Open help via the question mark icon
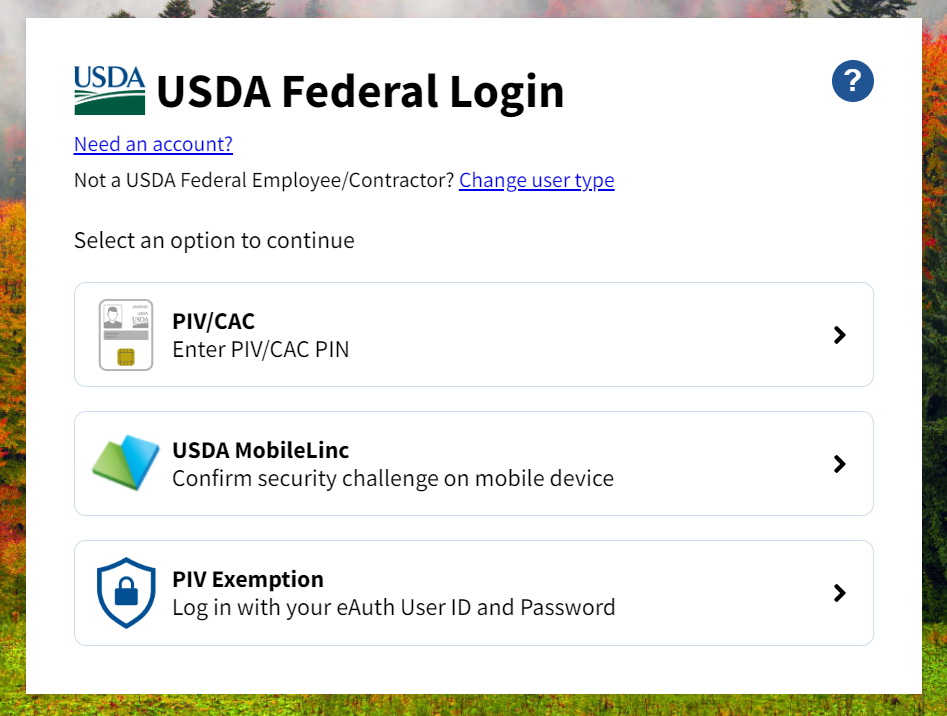This screenshot has height=716, width=947. (853, 81)
